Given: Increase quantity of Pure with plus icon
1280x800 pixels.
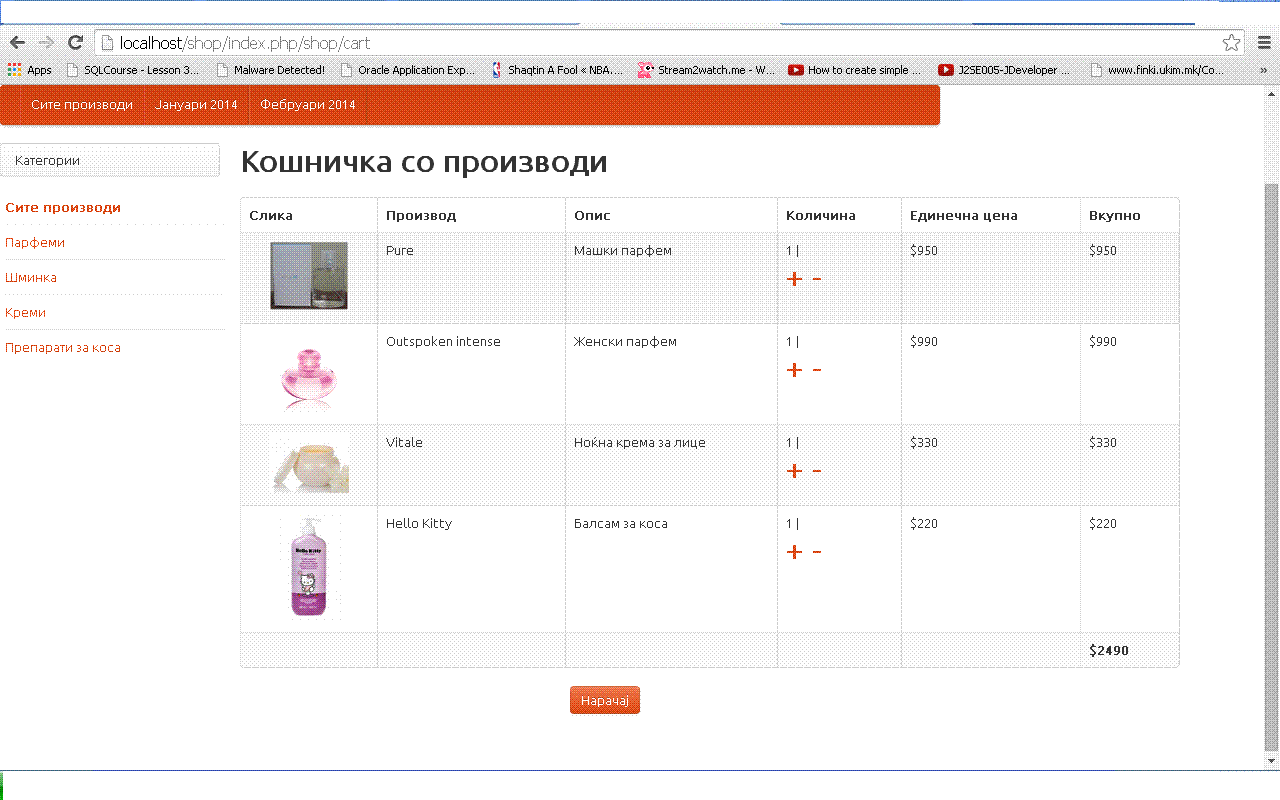Looking at the screenshot, I should 794,279.
